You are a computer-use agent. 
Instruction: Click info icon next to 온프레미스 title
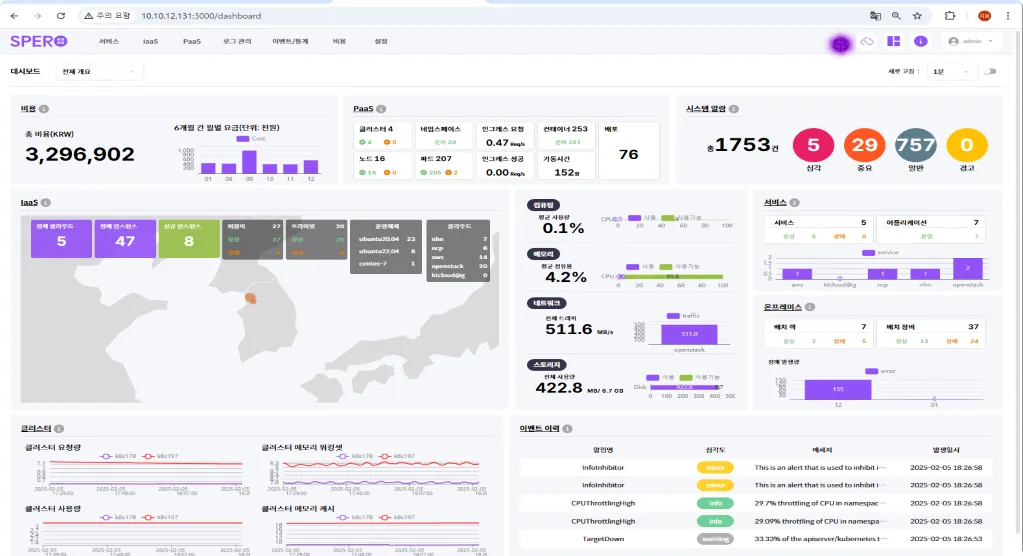(x=810, y=307)
